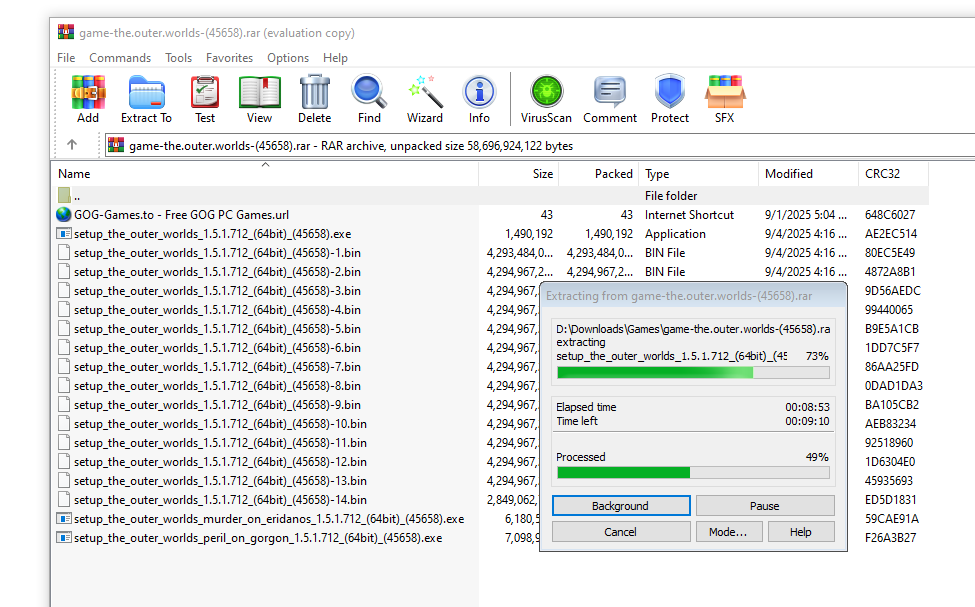Open the Options menu
The width and height of the screenshot is (975, 607).
click(x=288, y=57)
